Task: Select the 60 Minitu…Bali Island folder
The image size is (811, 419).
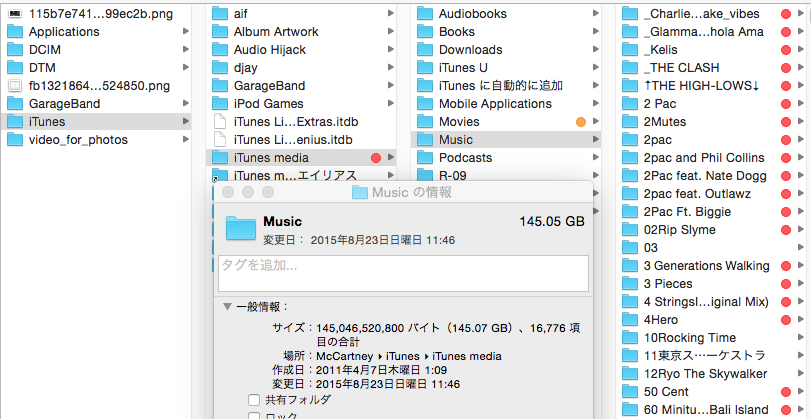Action: pyautogui.click(x=713, y=410)
